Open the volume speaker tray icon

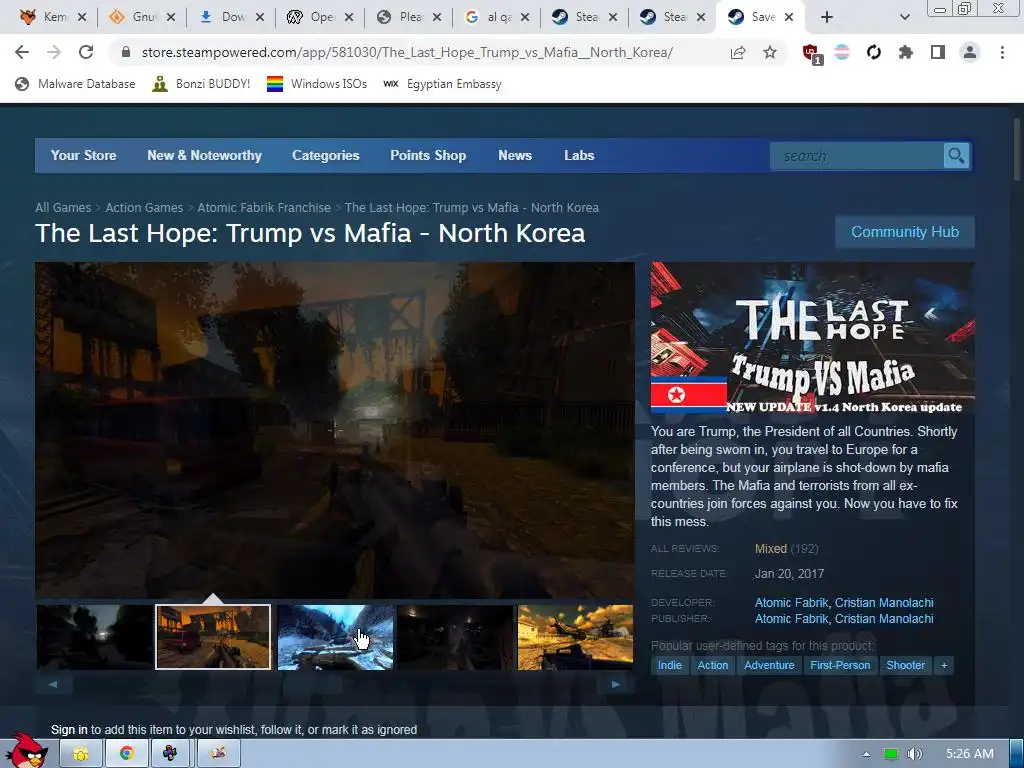point(914,754)
